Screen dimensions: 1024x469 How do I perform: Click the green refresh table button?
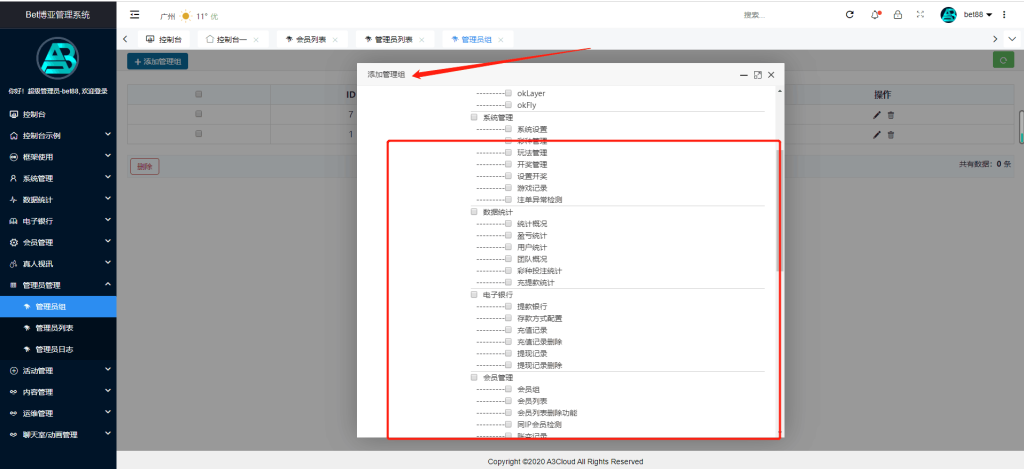[1001, 61]
